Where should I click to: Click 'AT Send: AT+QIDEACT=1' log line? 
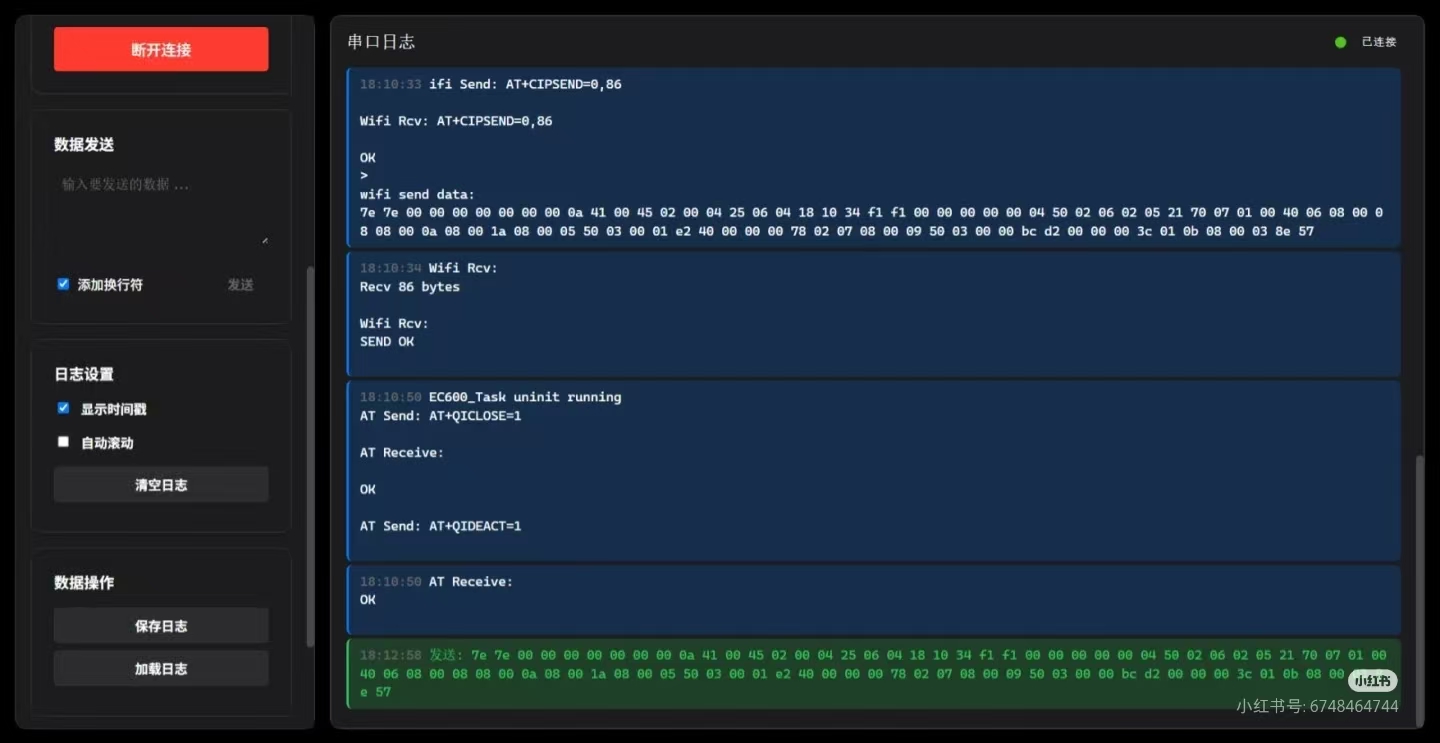pyautogui.click(x=440, y=526)
